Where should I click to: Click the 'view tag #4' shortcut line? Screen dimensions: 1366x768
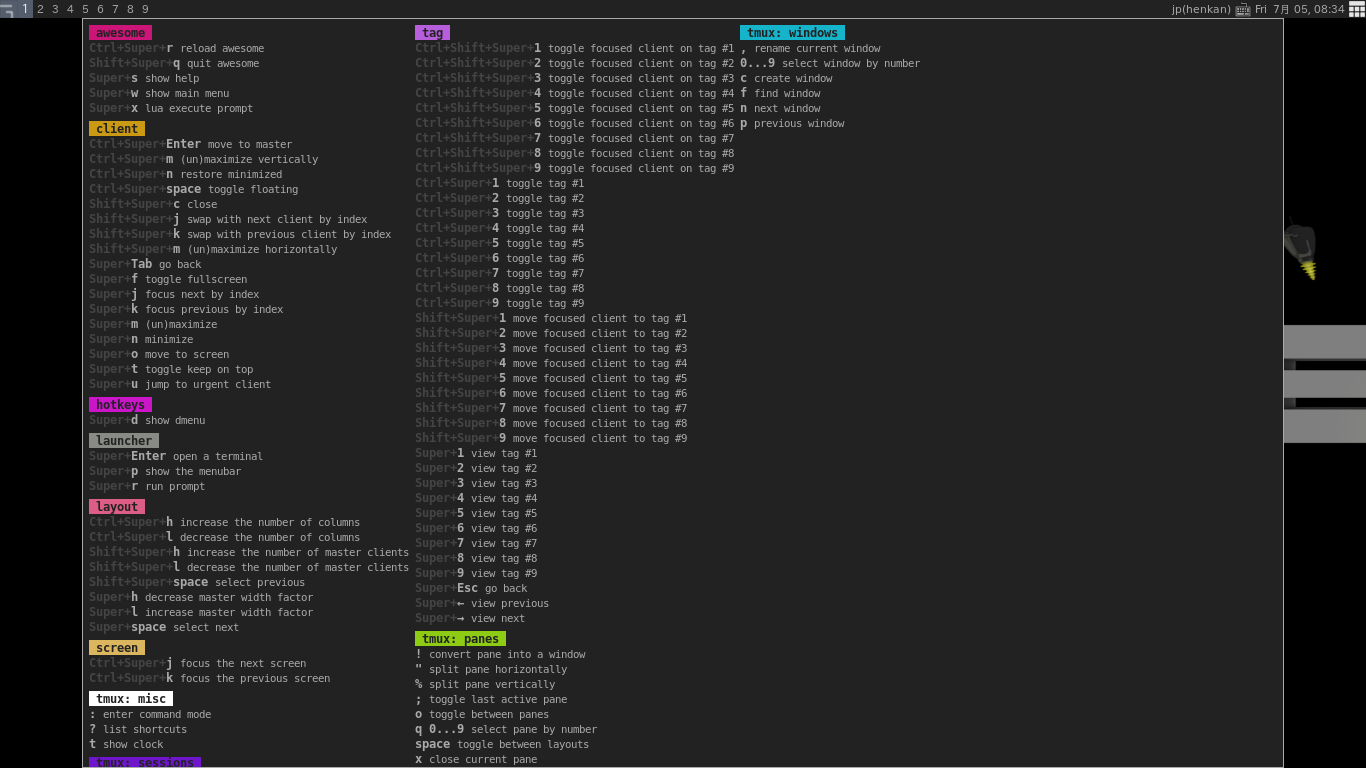[x=476, y=498]
